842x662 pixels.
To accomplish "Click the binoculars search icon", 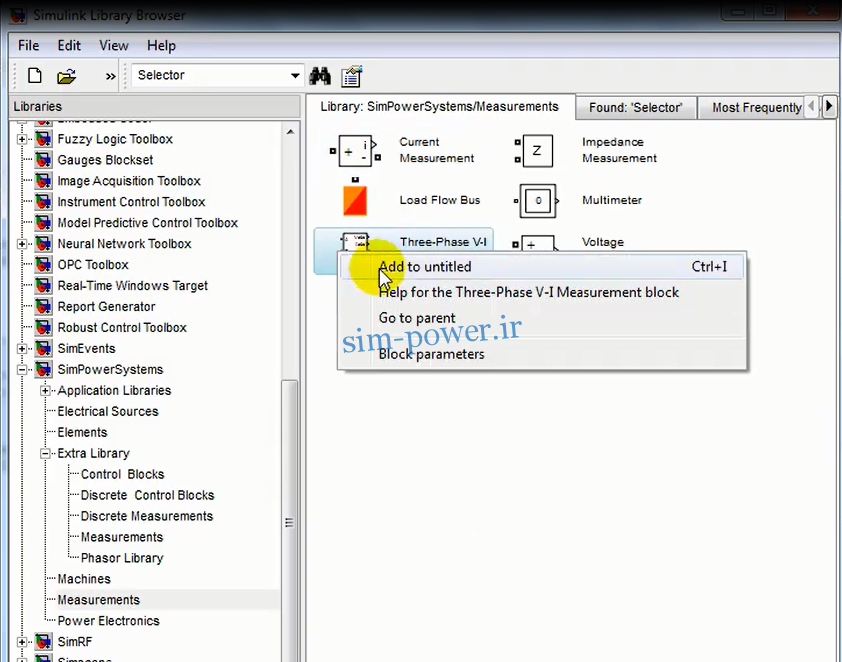I will point(320,76).
